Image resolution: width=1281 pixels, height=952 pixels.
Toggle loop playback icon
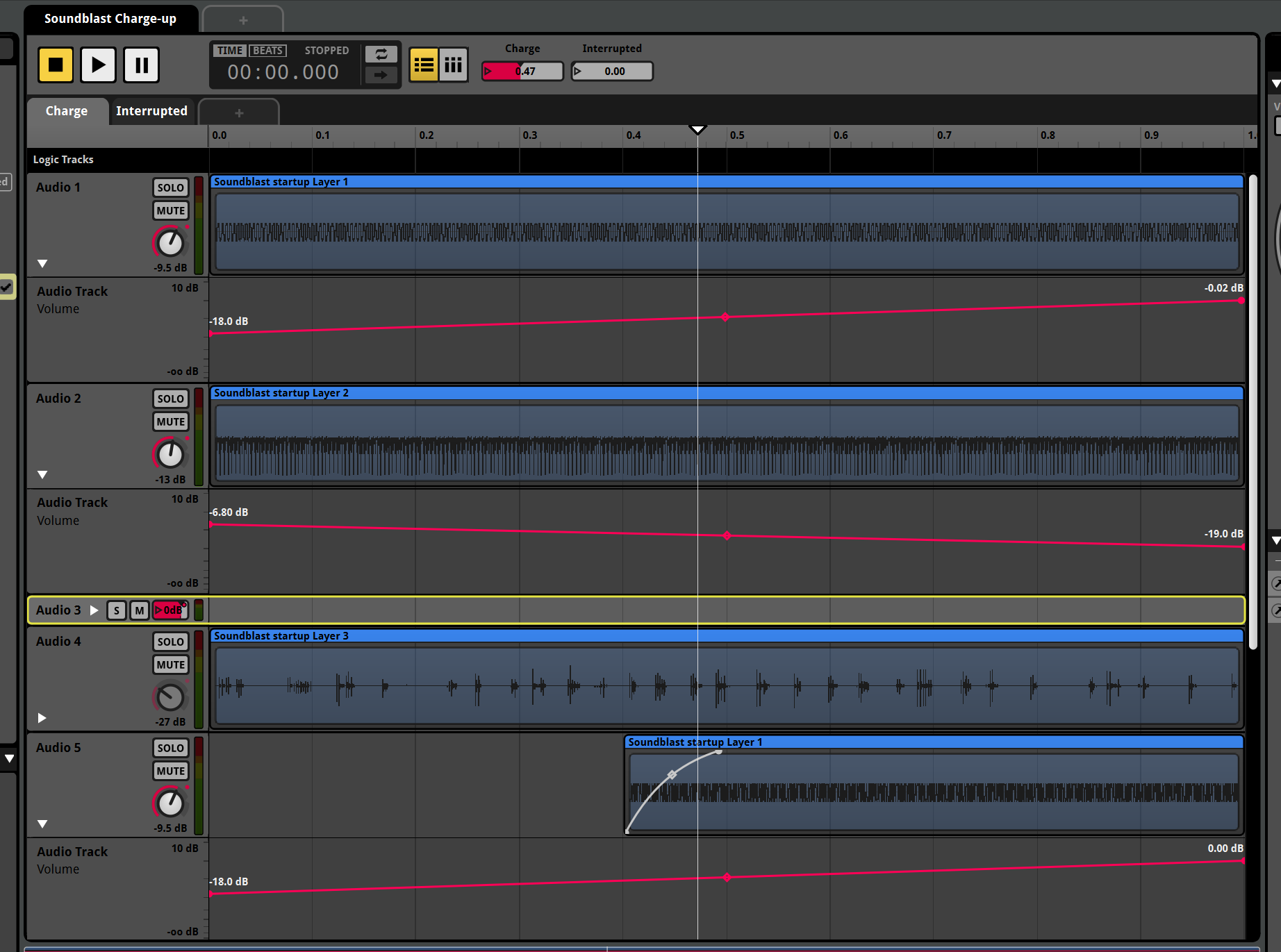[381, 54]
